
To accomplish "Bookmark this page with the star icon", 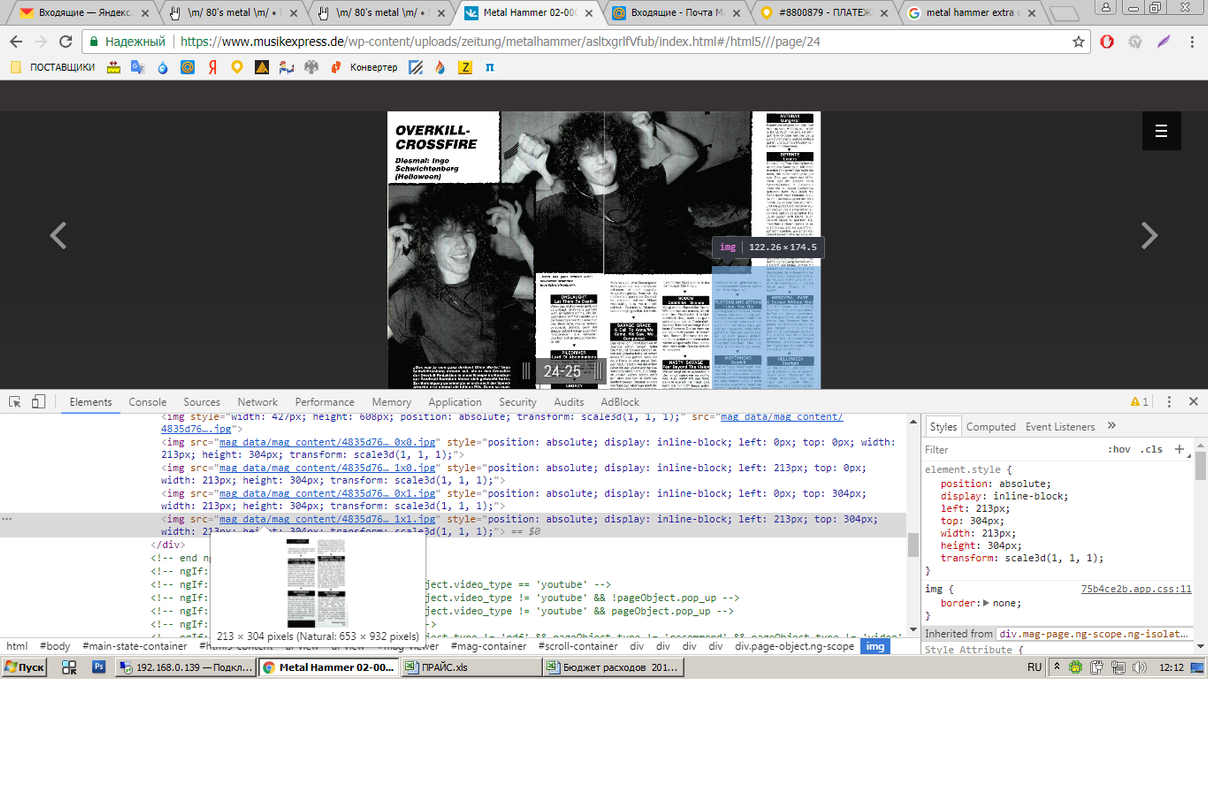I will (x=1078, y=42).
